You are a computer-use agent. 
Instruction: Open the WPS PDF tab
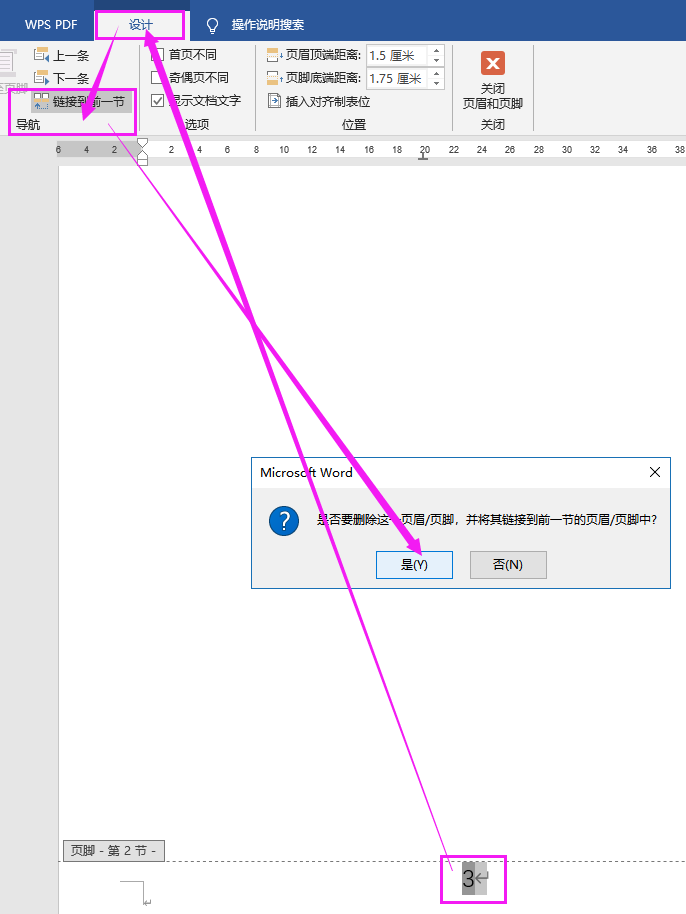coord(51,25)
